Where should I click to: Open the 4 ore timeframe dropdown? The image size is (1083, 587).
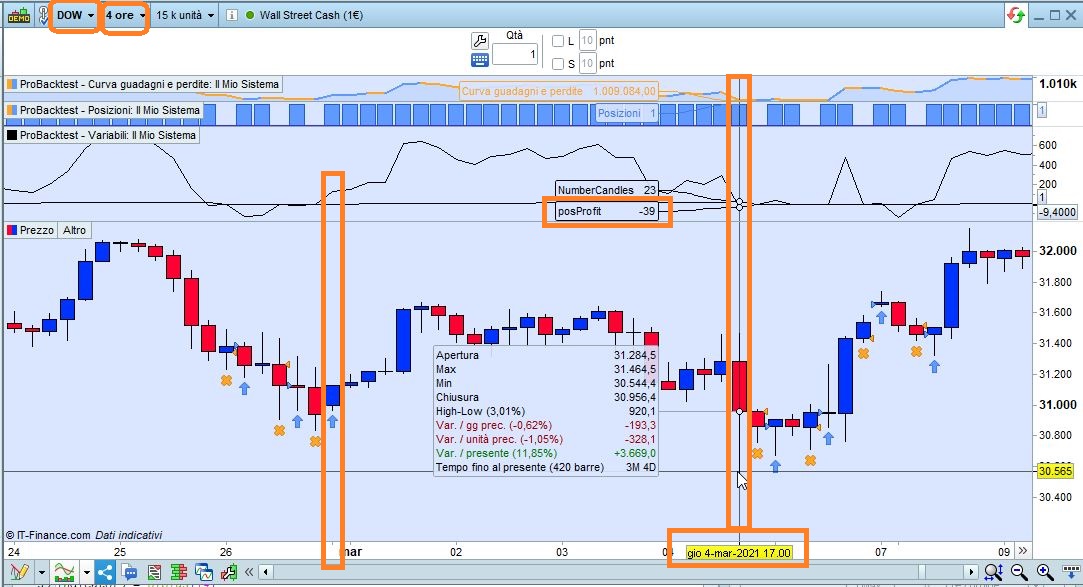click(x=125, y=15)
